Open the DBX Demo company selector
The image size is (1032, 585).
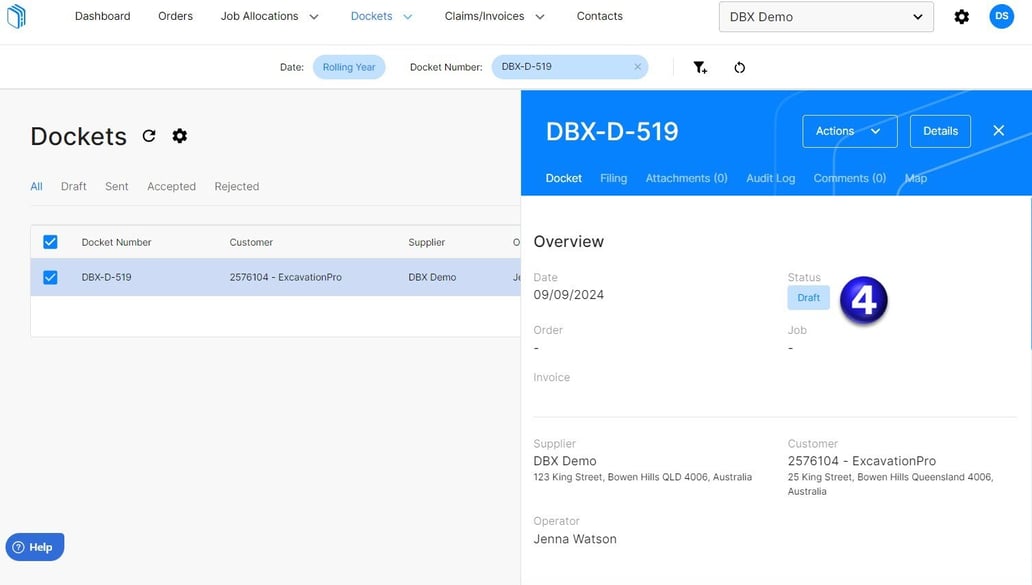[826, 16]
